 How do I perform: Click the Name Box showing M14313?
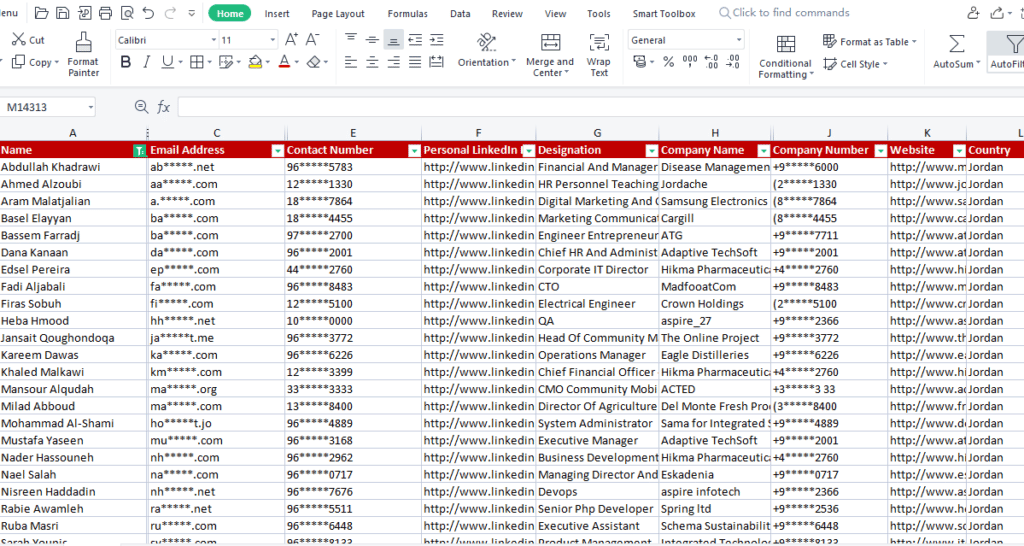pos(48,107)
